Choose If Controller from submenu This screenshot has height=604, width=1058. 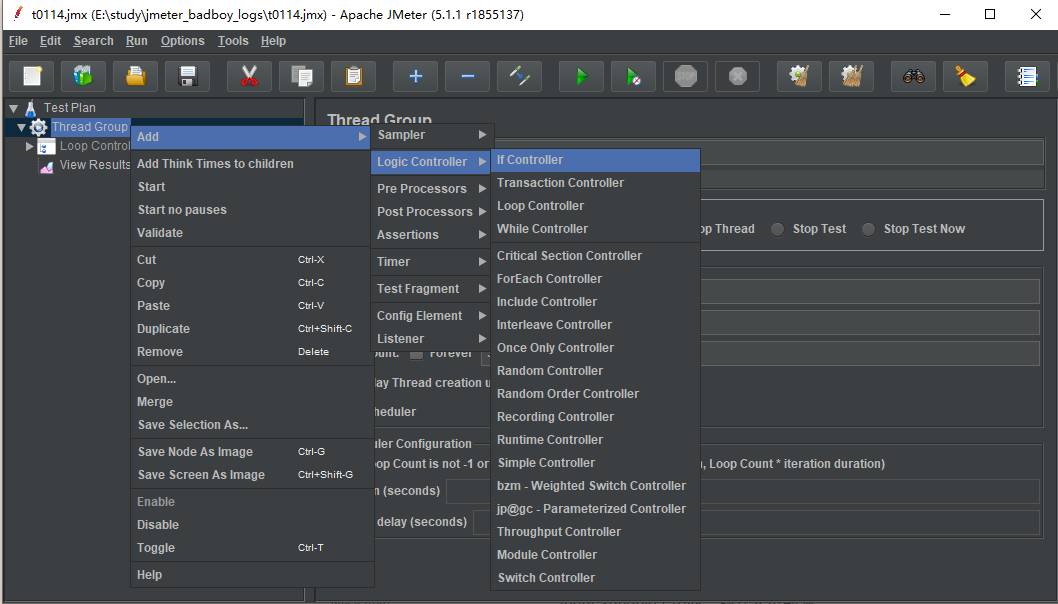pos(595,160)
